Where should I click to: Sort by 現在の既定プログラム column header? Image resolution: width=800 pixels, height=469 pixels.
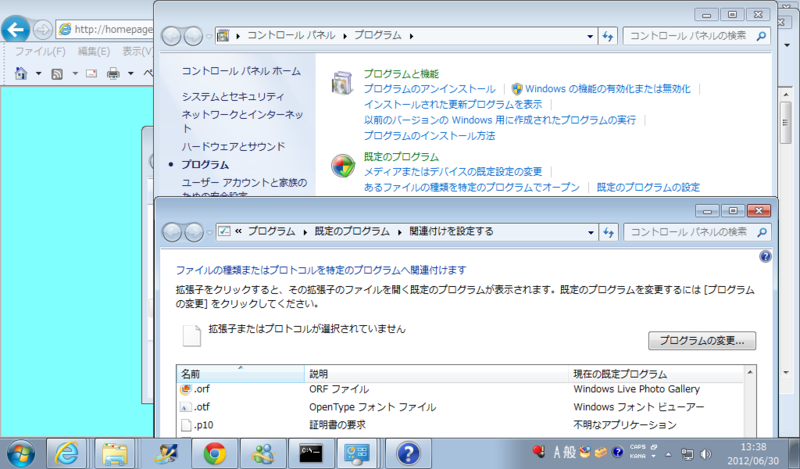(x=656, y=374)
